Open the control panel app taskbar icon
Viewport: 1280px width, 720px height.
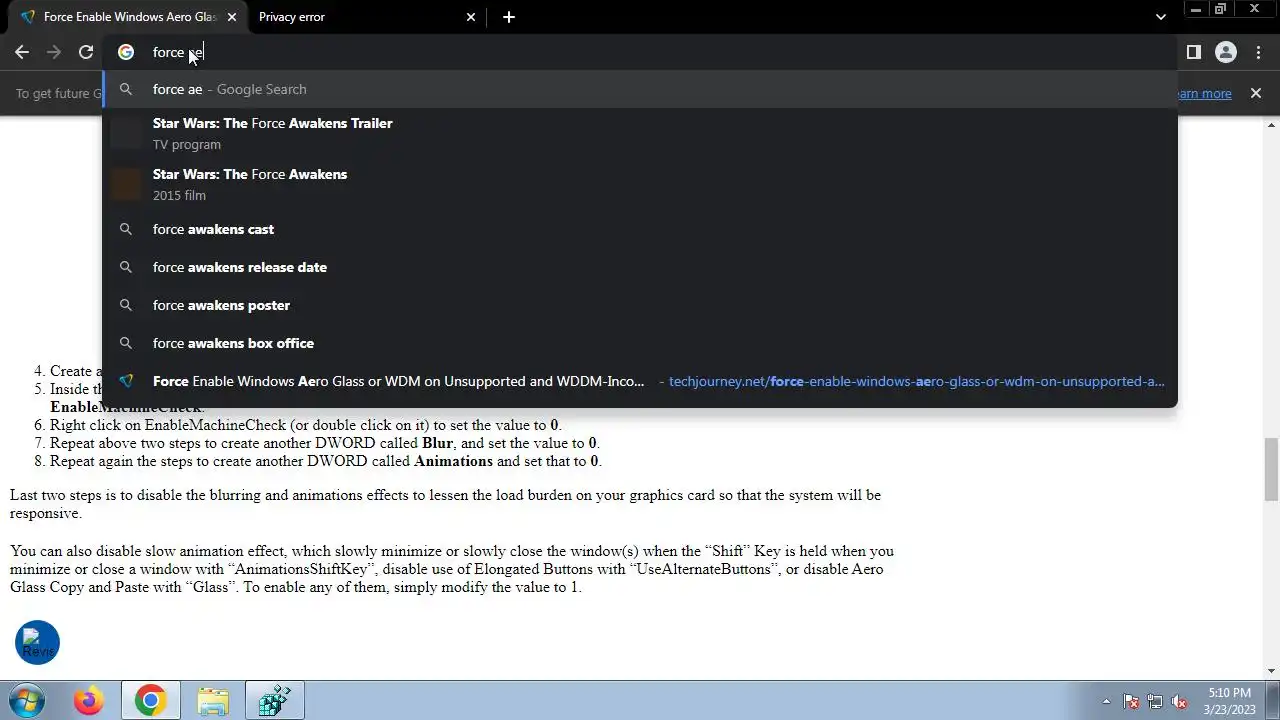pyautogui.click(x=275, y=701)
